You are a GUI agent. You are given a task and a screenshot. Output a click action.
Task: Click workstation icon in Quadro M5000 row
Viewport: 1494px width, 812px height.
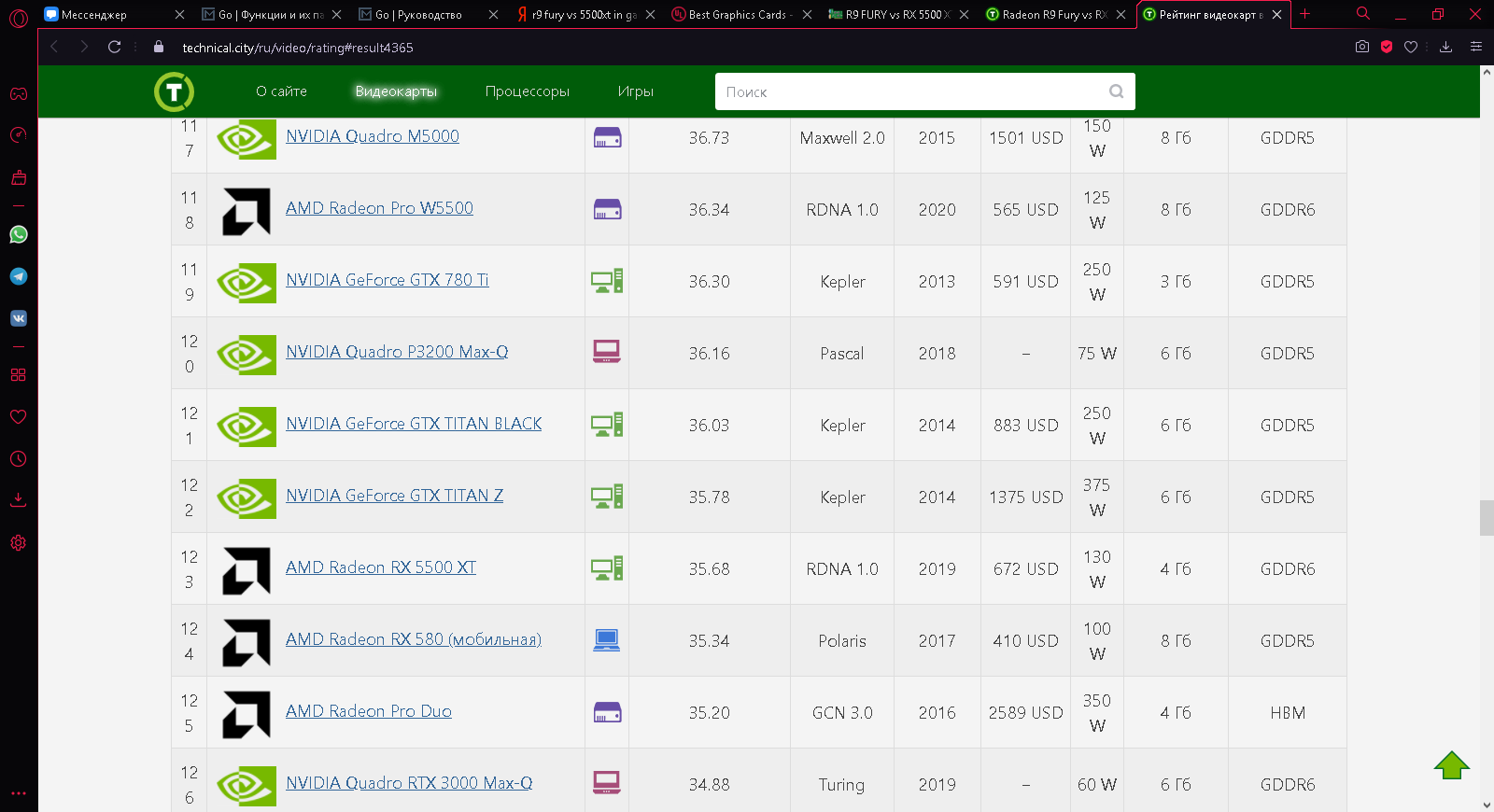point(607,137)
